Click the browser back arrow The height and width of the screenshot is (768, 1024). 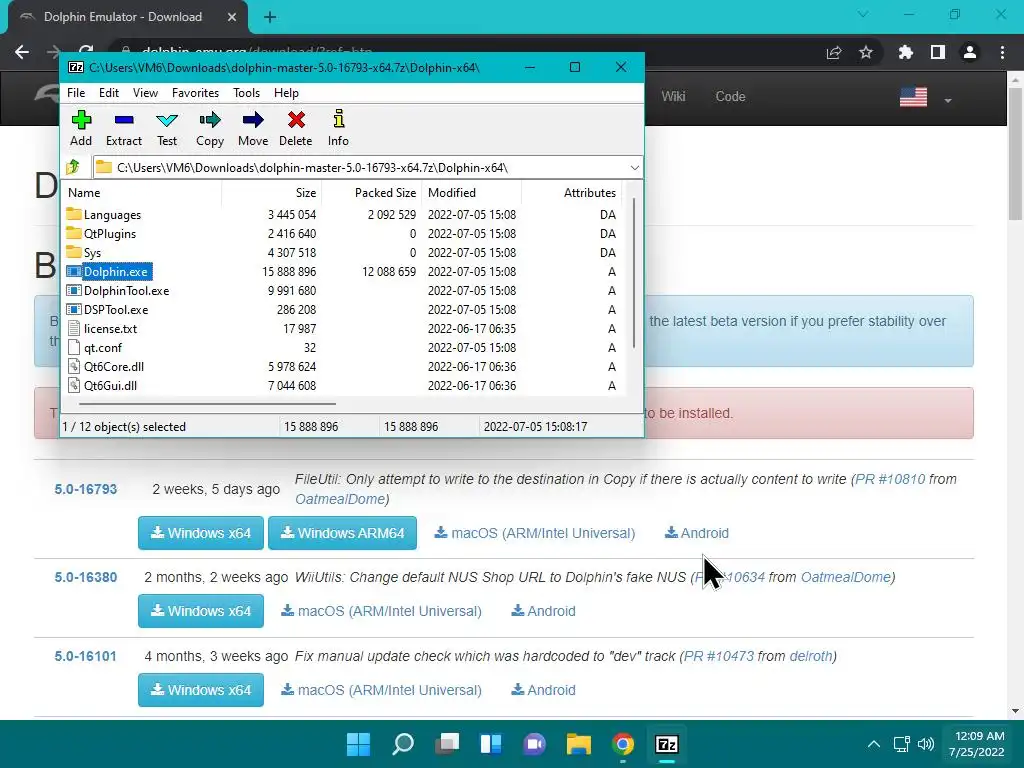tap(22, 52)
